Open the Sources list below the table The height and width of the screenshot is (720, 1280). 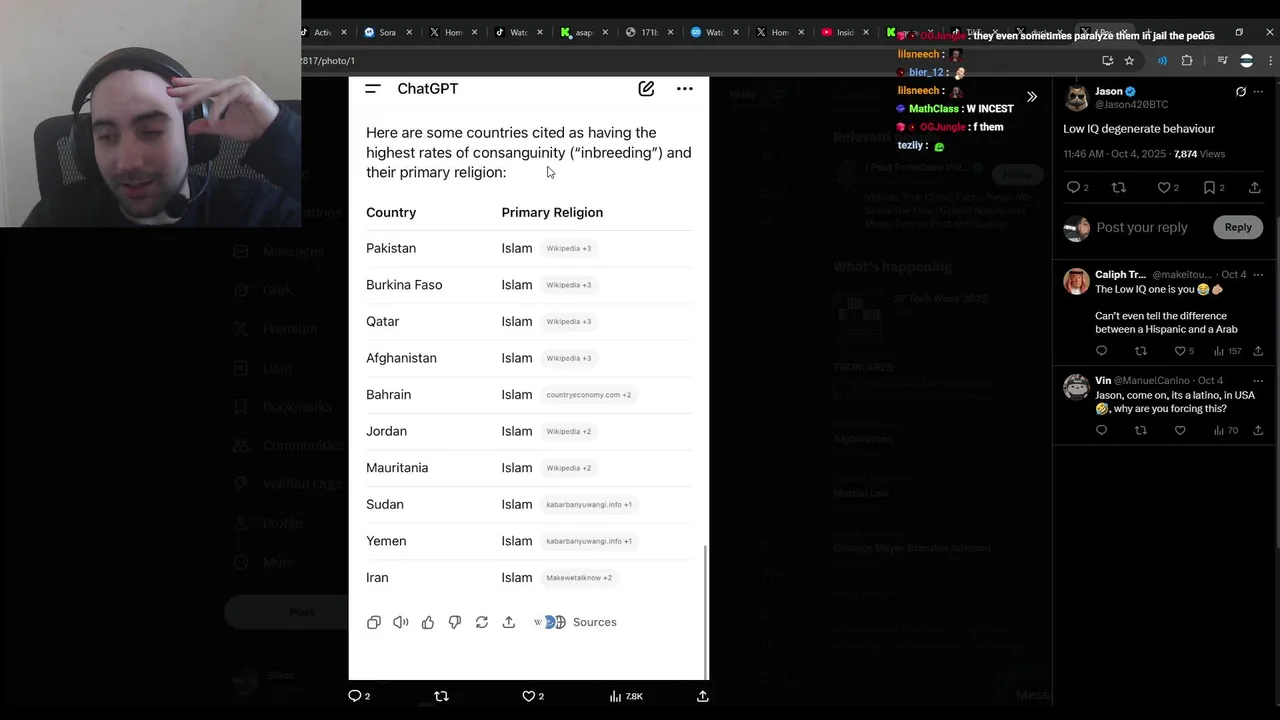[576, 622]
